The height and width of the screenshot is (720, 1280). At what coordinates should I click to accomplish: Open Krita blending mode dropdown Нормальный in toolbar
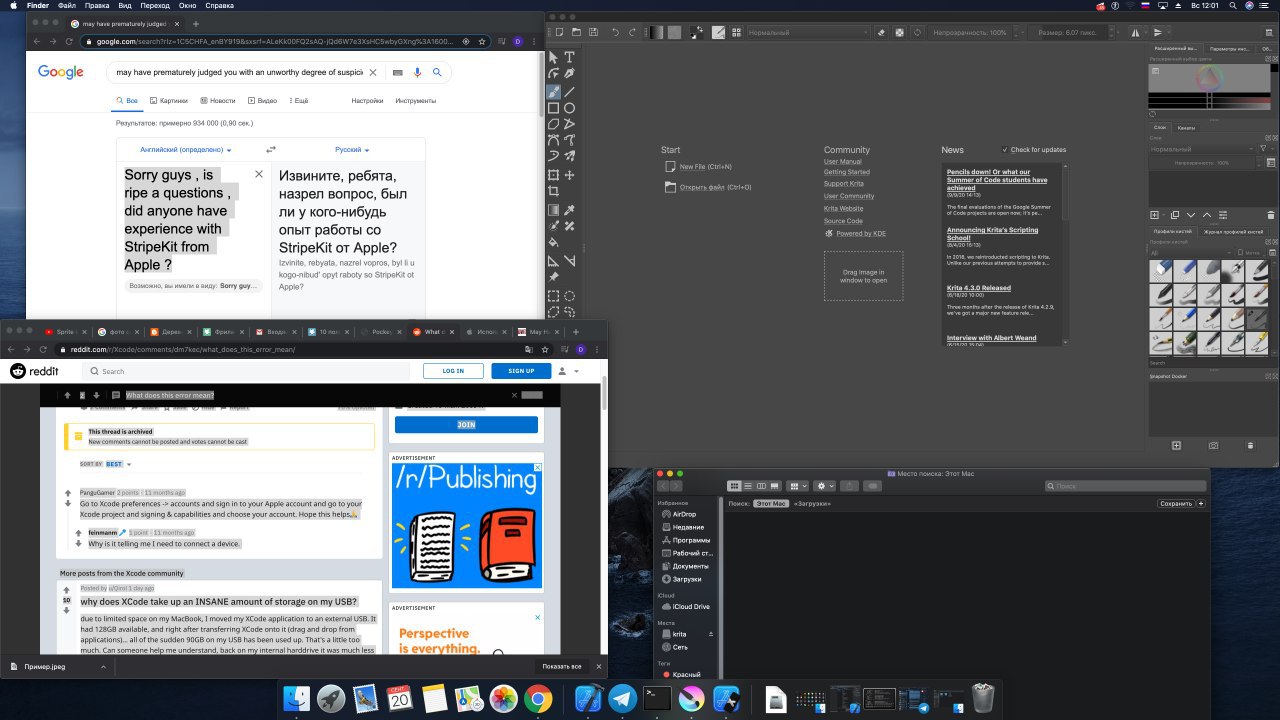(x=809, y=32)
